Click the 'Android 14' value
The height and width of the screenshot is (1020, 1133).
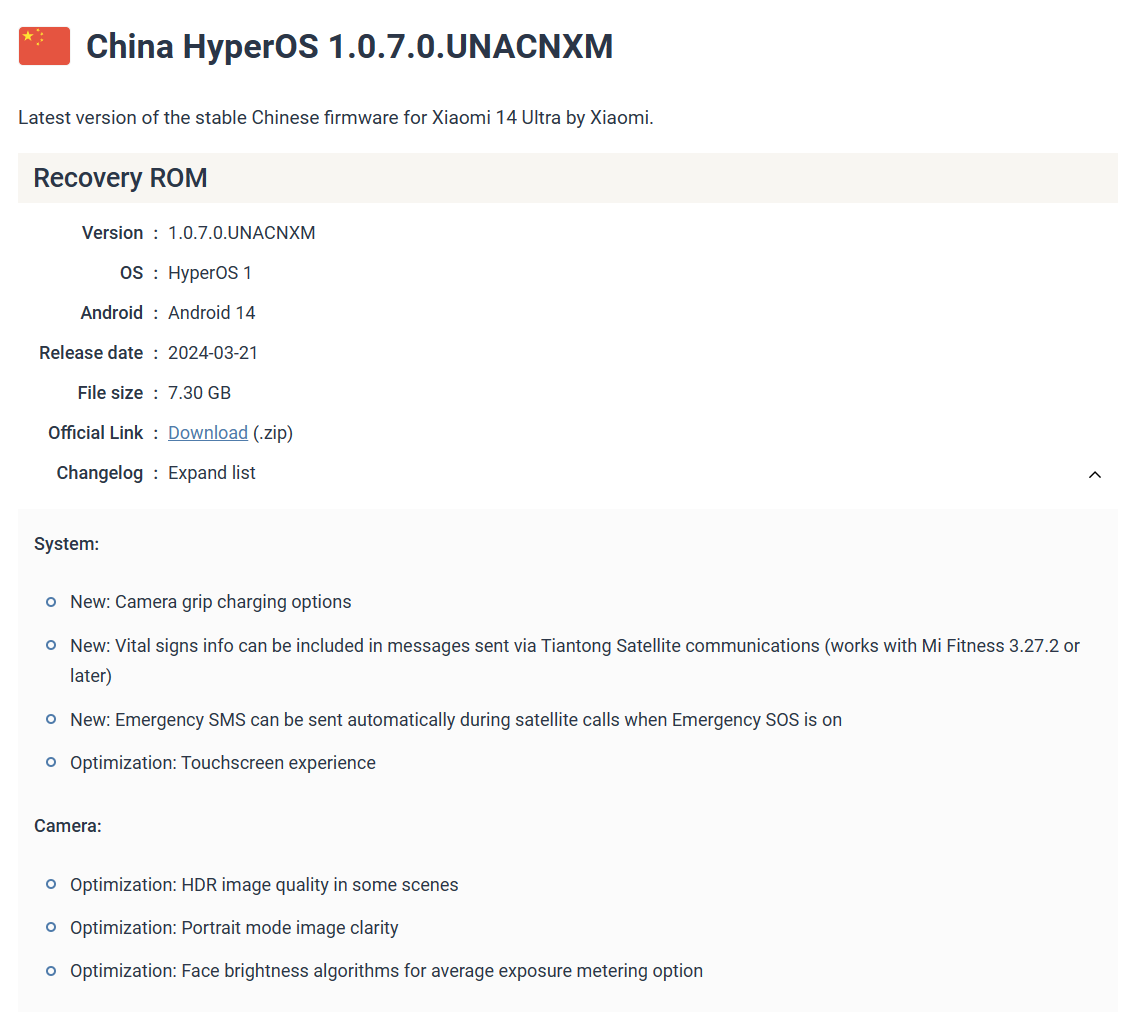point(211,313)
